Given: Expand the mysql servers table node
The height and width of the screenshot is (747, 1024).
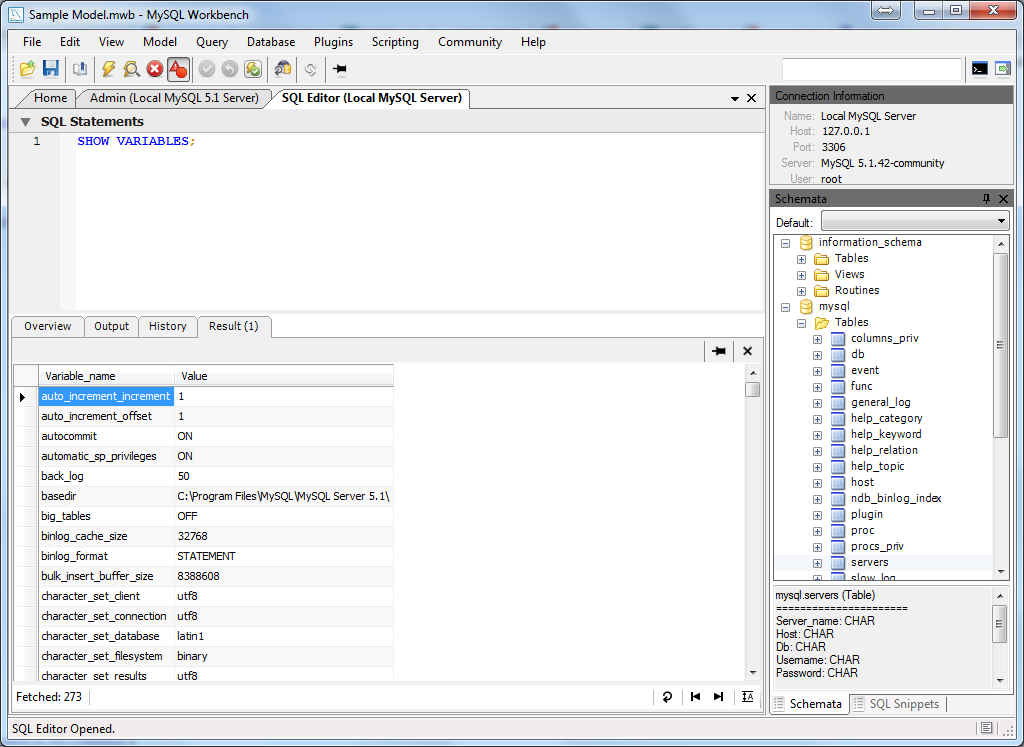Looking at the screenshot, I should coord(817,562).
